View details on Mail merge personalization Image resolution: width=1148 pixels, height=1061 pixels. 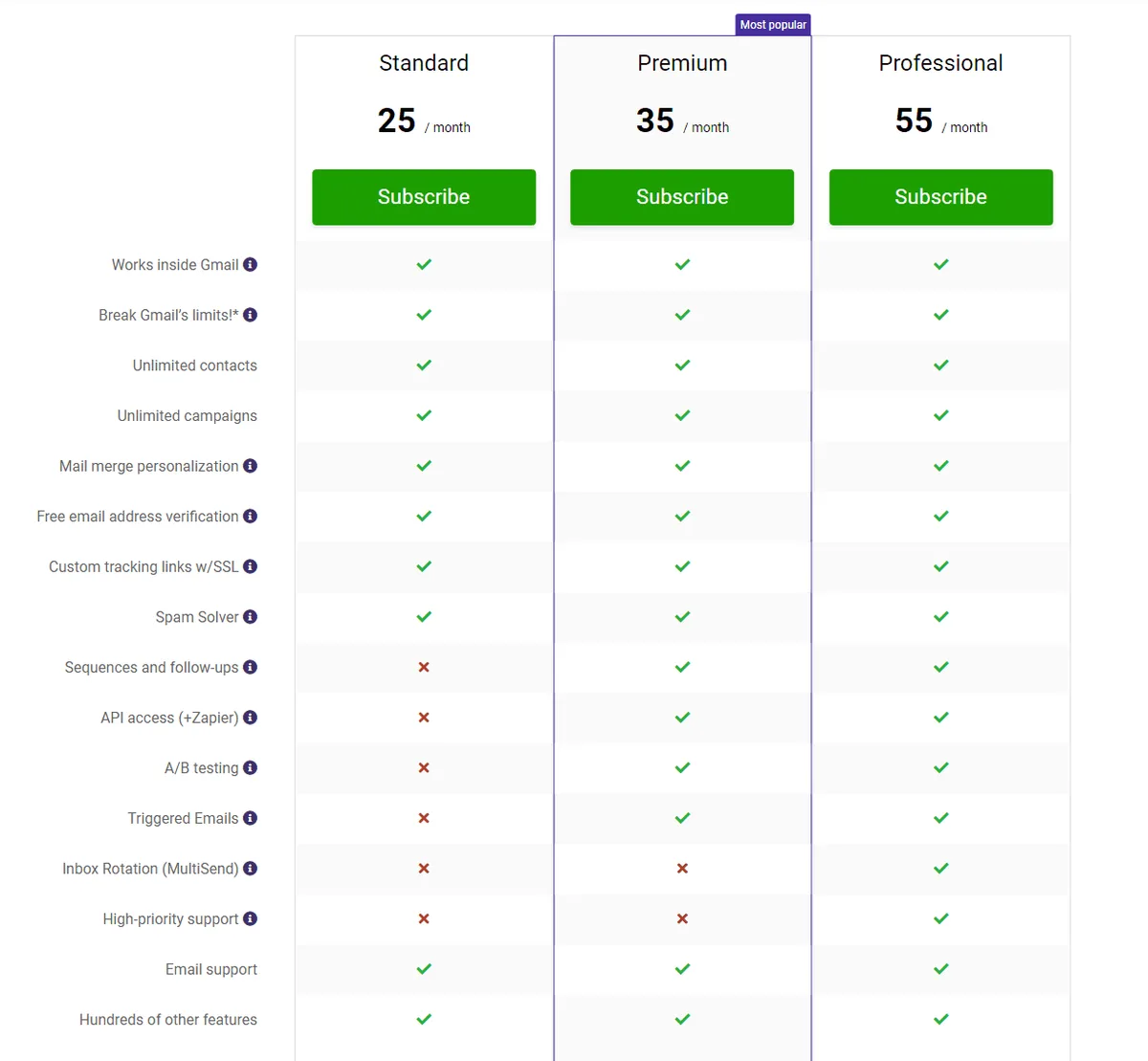tap(250, 466)
